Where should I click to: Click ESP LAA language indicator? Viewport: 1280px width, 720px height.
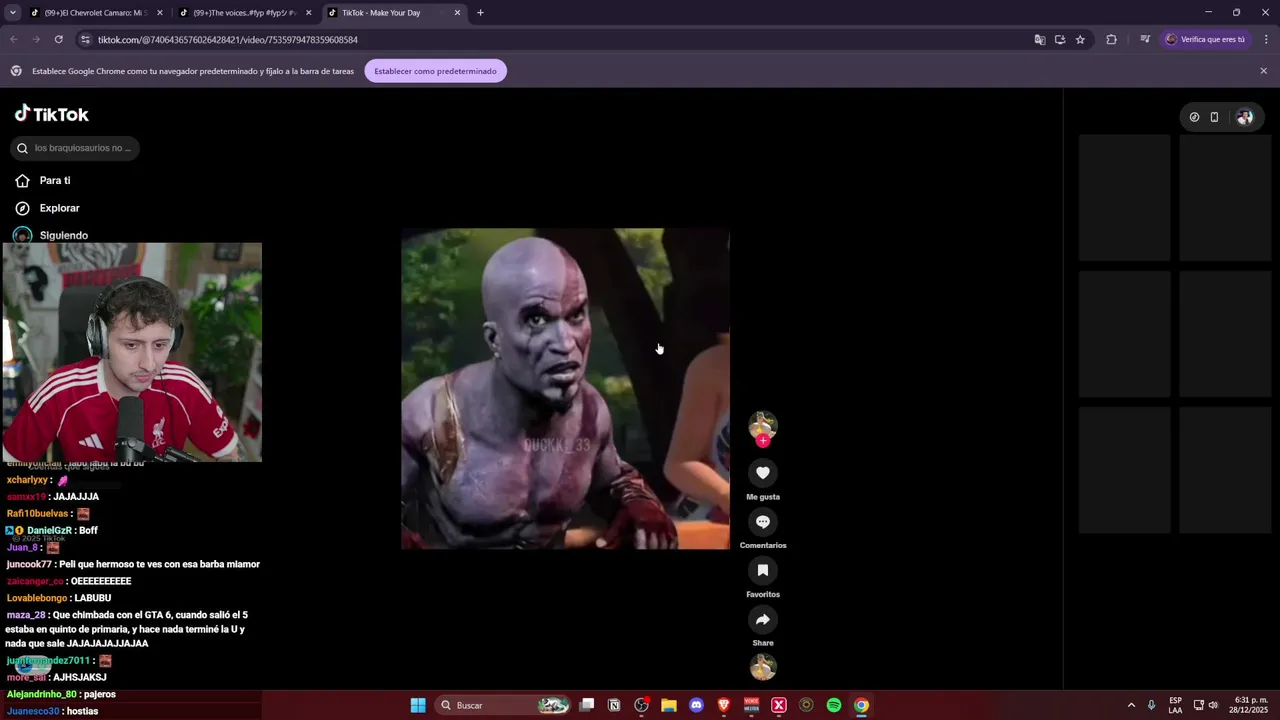point(1175,705)
